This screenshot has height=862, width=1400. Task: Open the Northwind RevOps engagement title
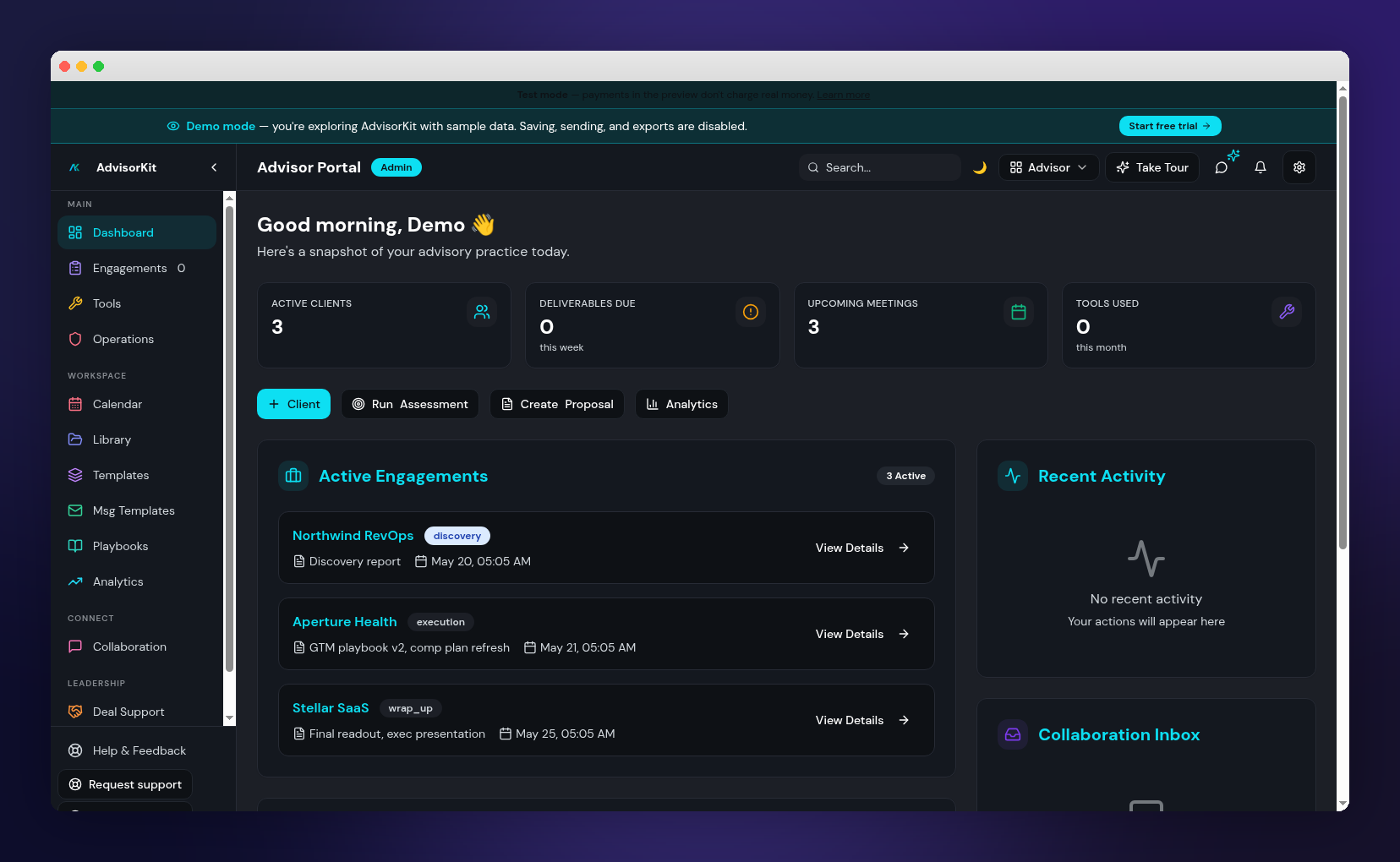[353, 536]
